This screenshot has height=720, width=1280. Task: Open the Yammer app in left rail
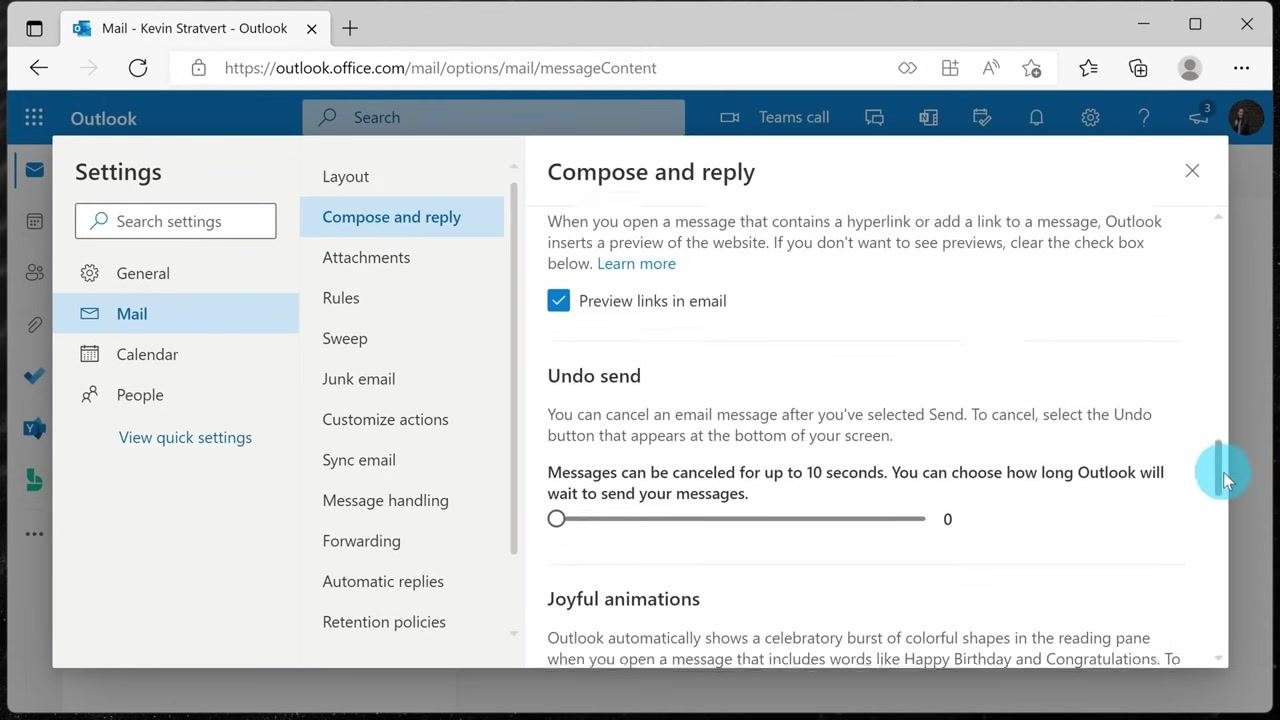[x=34, y=429]
